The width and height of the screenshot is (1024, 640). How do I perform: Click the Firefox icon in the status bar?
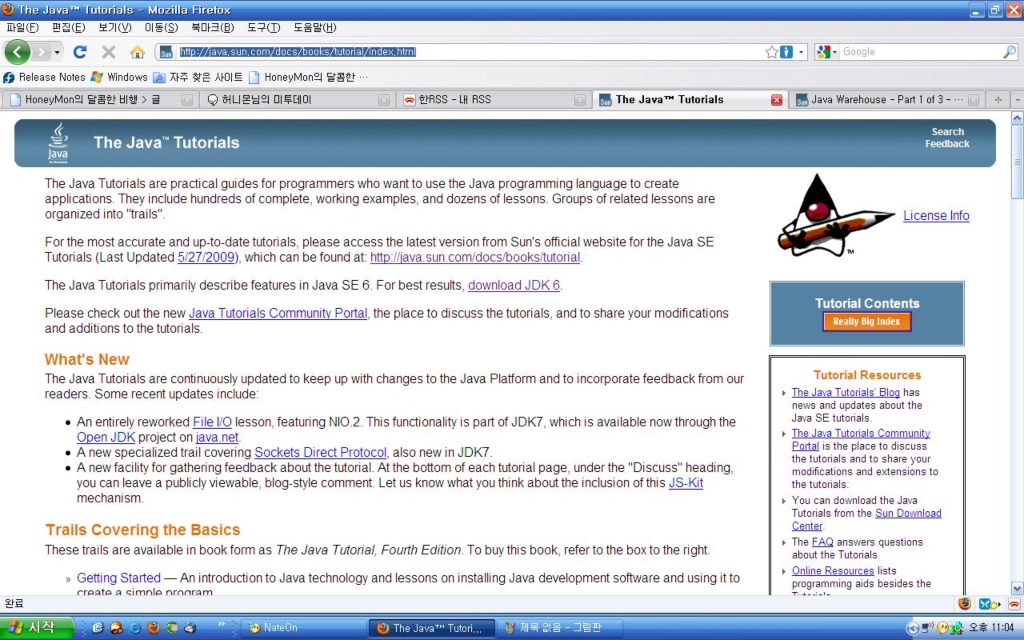tap(964, 603)
